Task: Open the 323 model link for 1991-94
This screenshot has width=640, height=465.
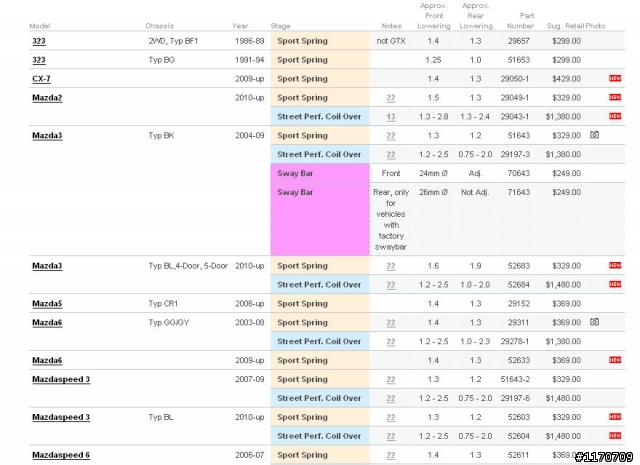Action: (x=39, y=60)
